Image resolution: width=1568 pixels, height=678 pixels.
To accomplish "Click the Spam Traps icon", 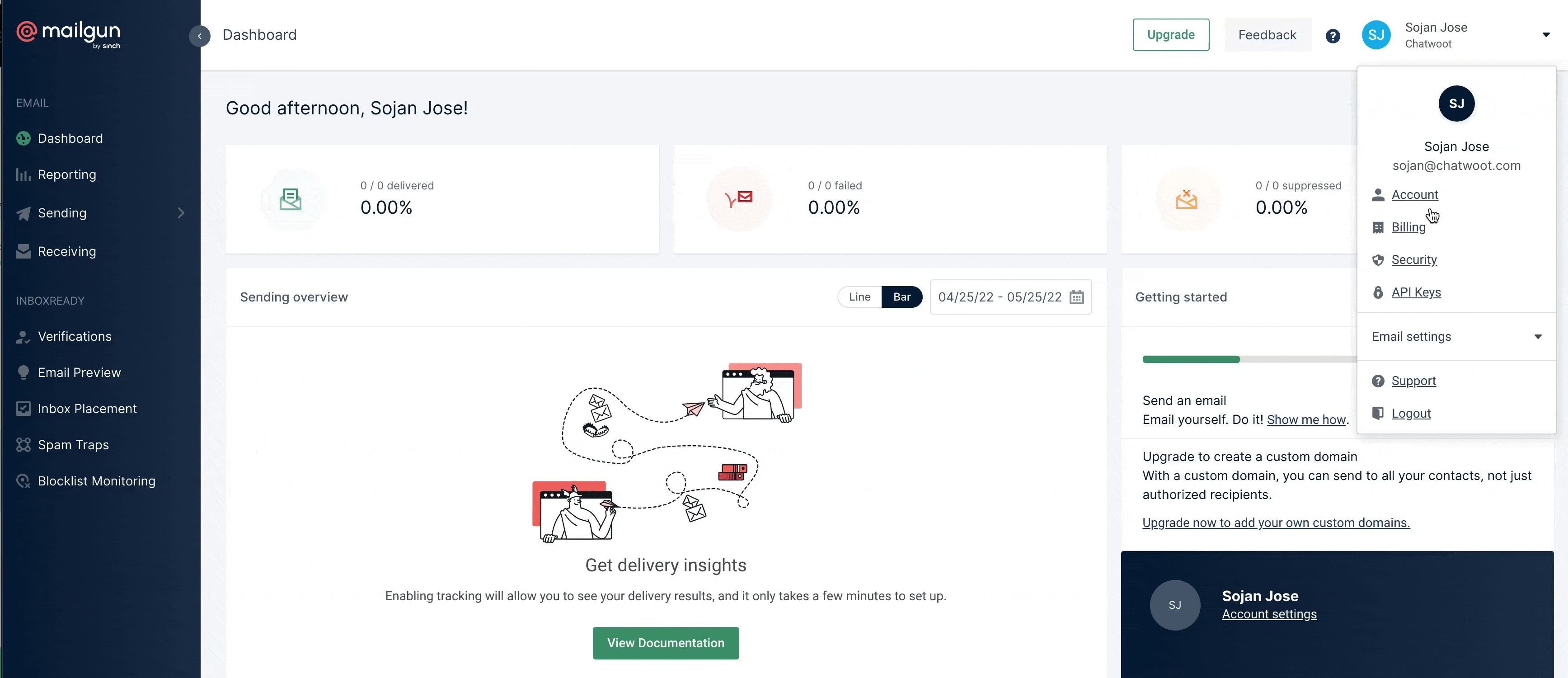I will click(x=23, y=444).
